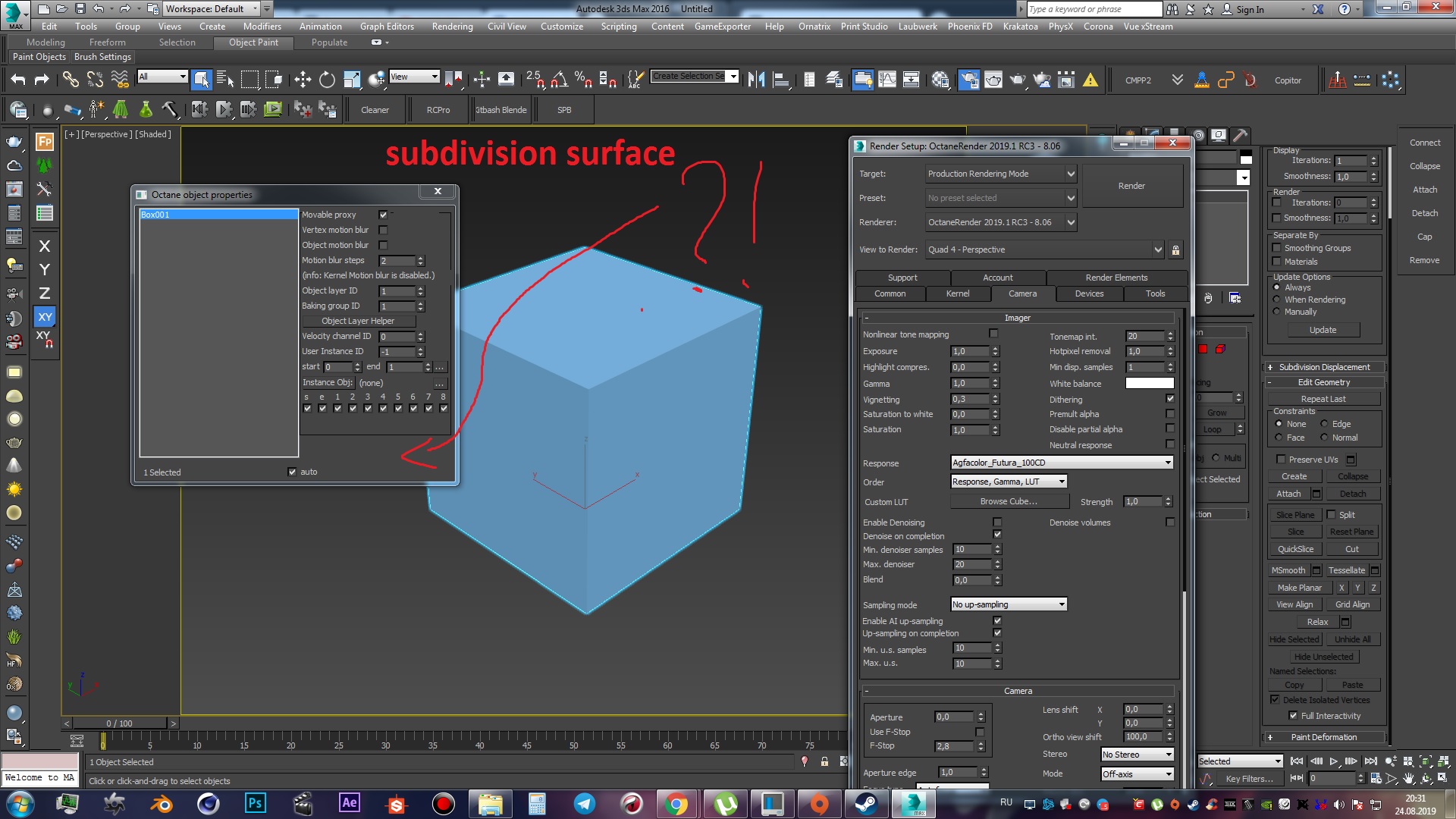The width and height of the screenshot is (1456, 819).
Task: Activate the Select and Link tool
Action: point(71,80)
